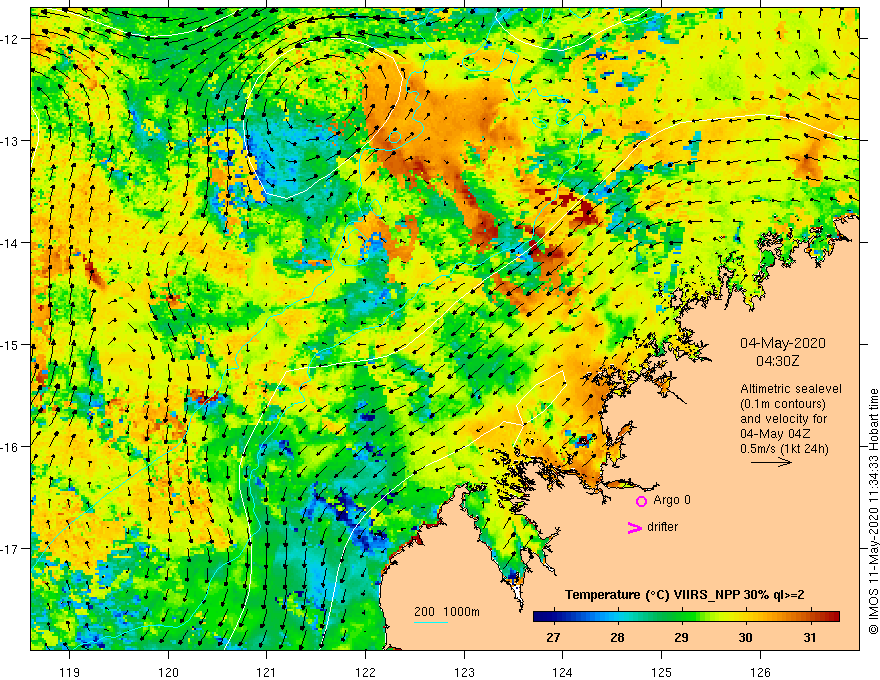This screenshot has width=880, height=680.
Task: Click the dark red end of temperature colorbar
Action: [x=835, y=616]
